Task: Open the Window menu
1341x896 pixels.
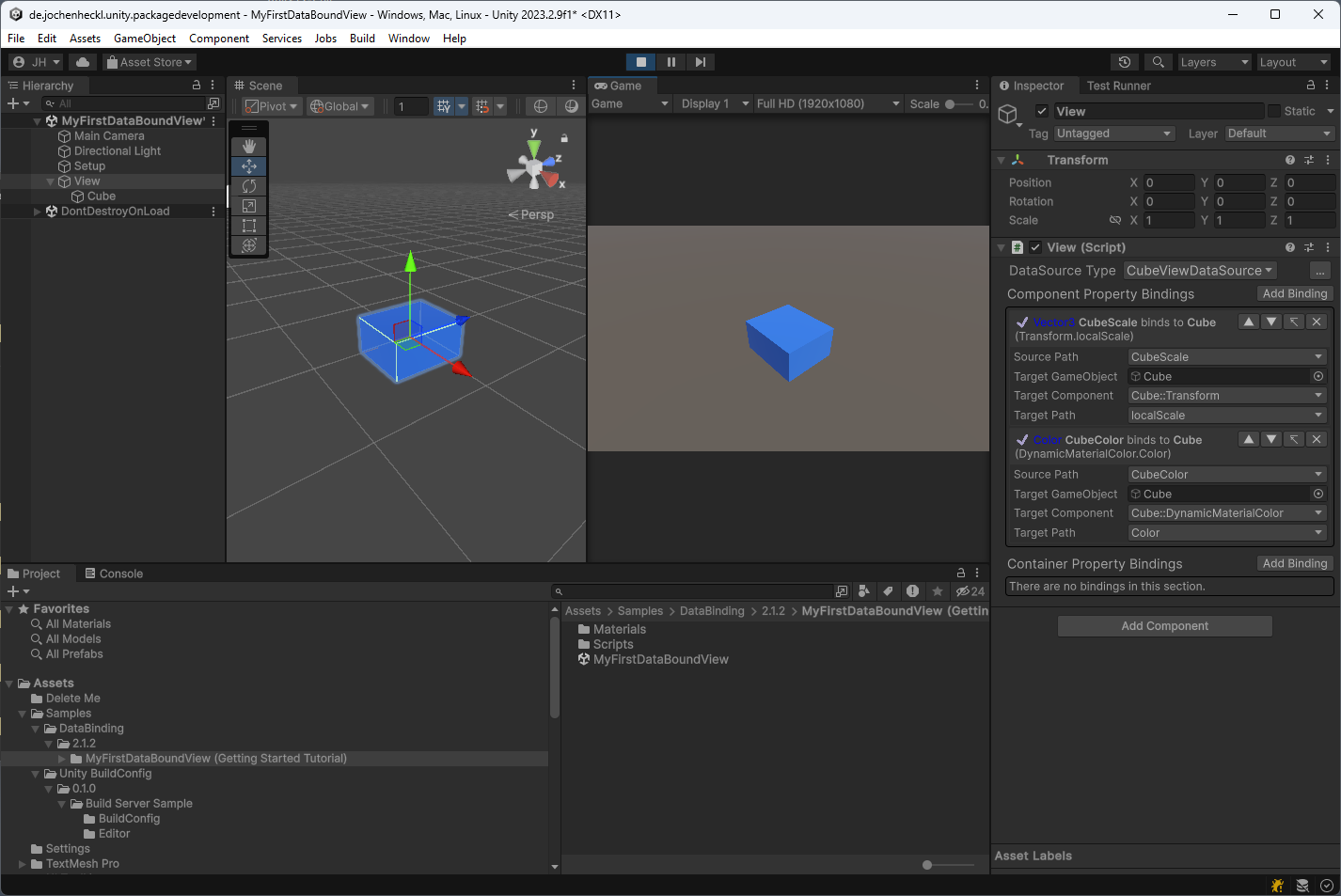Action: pos(409,39)
